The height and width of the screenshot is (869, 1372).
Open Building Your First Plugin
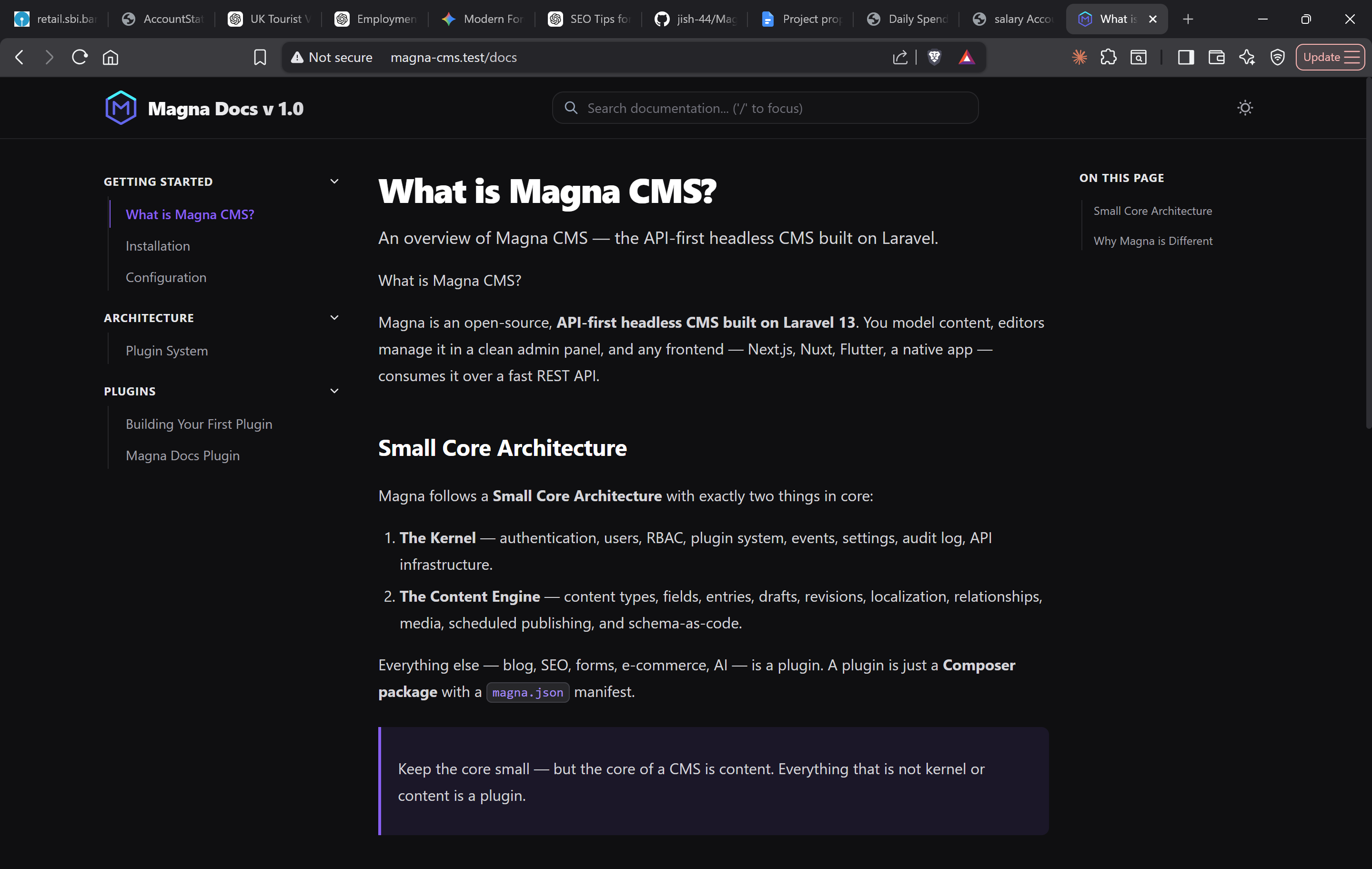point(199,424)
